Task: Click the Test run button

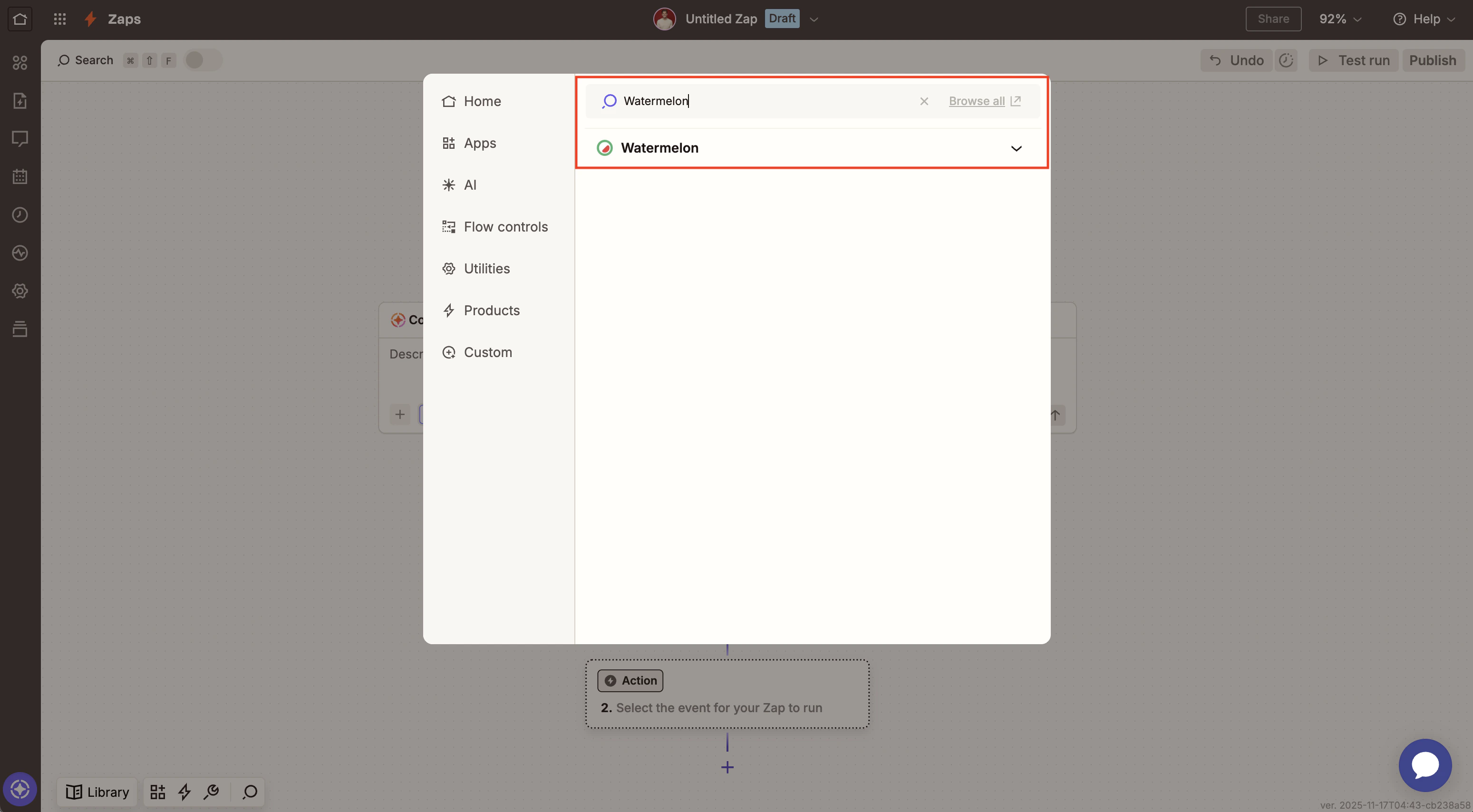Action: 1354,60
